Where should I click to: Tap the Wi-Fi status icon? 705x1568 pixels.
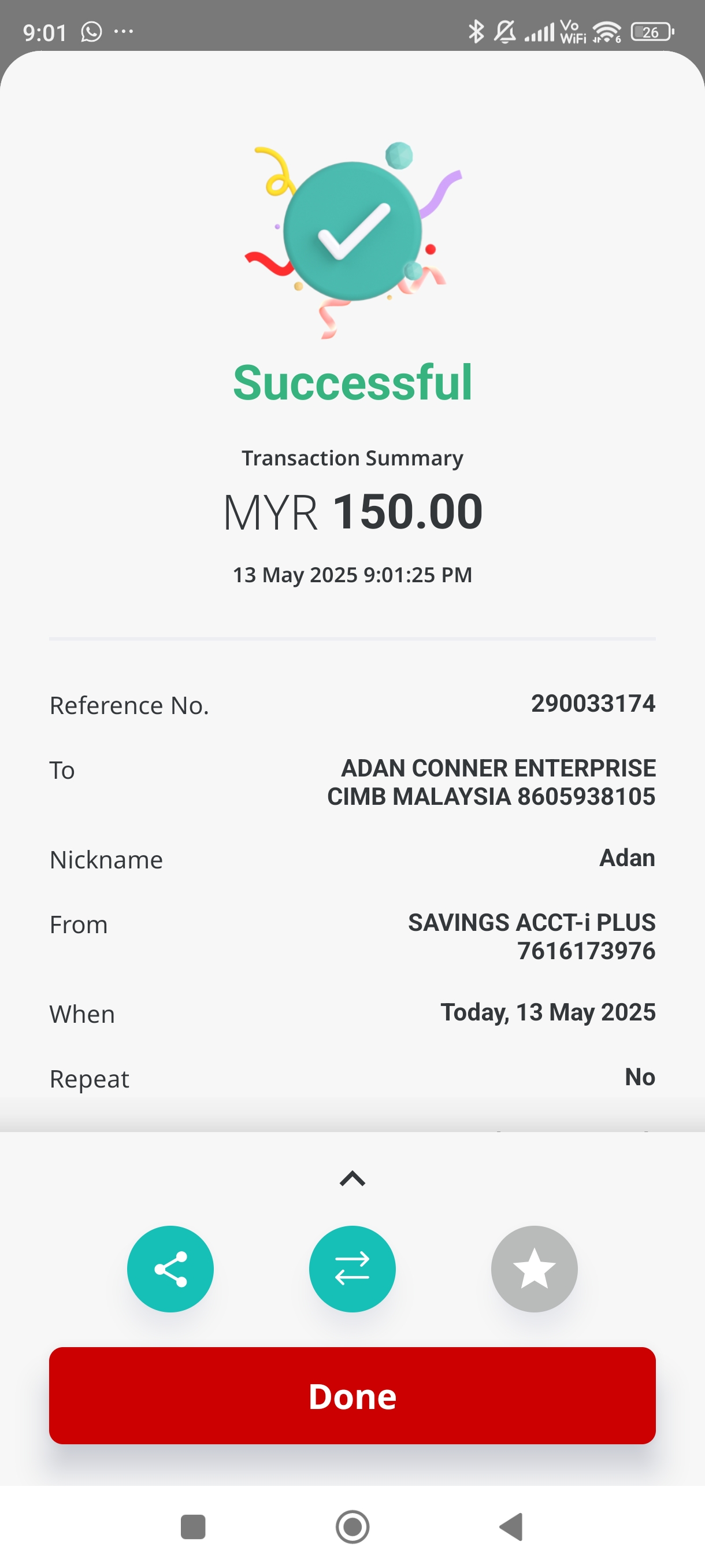click(x=606, y=32)
